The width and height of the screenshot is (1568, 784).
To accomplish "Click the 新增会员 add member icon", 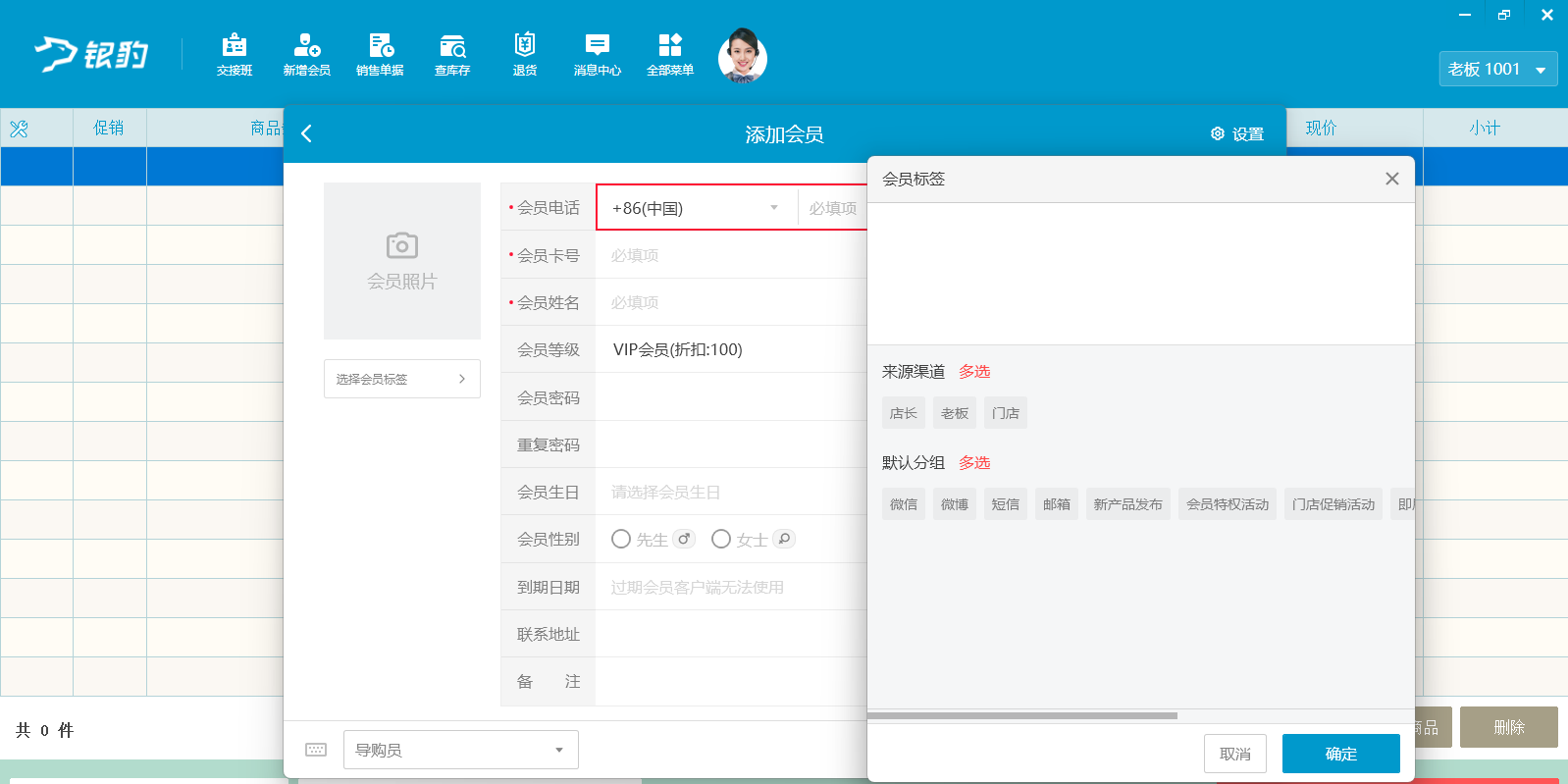I will pyautogui.click(x=307, y=55).
